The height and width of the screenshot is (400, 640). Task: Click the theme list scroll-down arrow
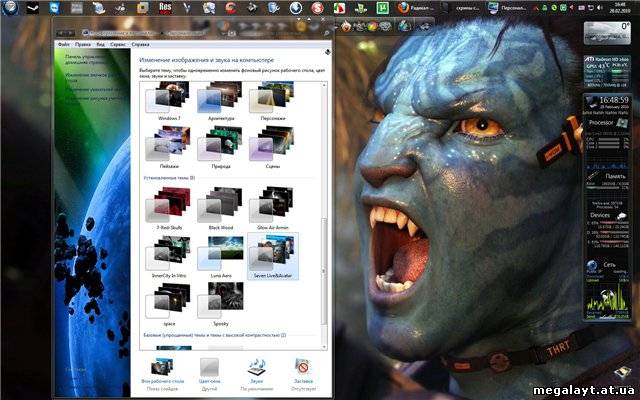[324, 347]
